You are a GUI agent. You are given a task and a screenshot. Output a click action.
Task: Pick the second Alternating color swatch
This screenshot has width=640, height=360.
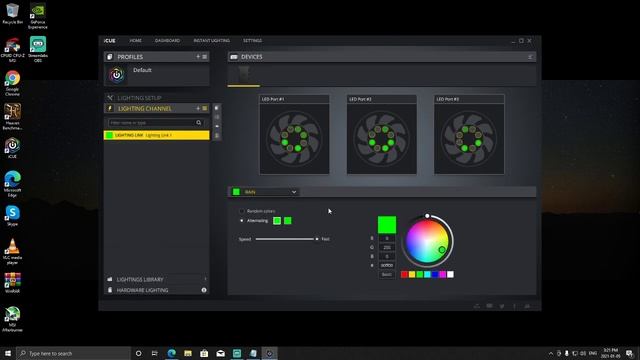tap(288, 221)
